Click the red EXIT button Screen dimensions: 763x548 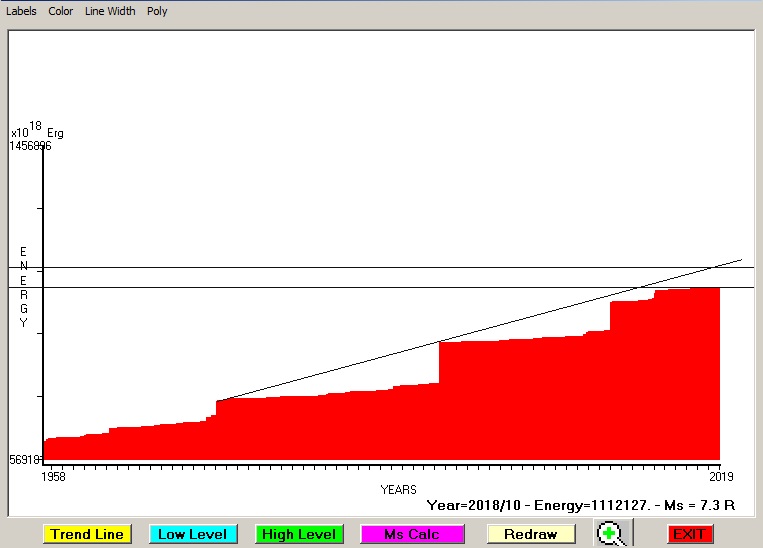690,534
